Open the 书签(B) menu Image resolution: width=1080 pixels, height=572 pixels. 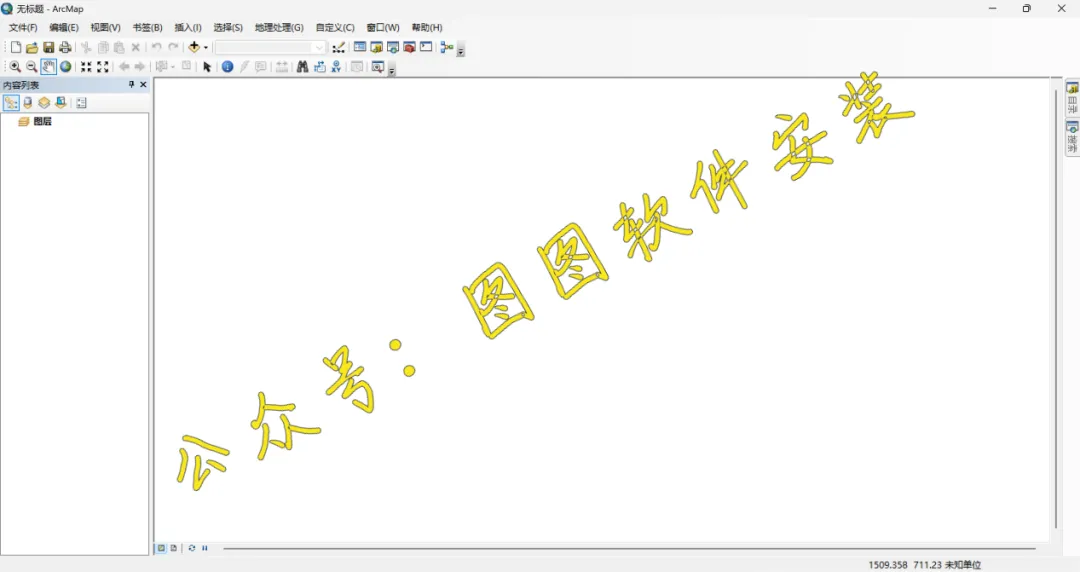pyautogui.click(x=147, y=28)
